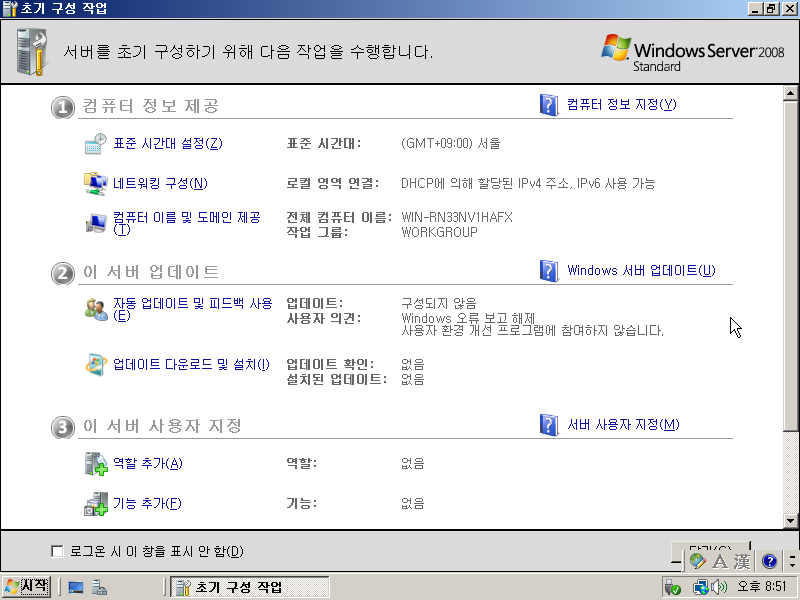Click the 구성되지 않음 update status text

tap(438, 304)
